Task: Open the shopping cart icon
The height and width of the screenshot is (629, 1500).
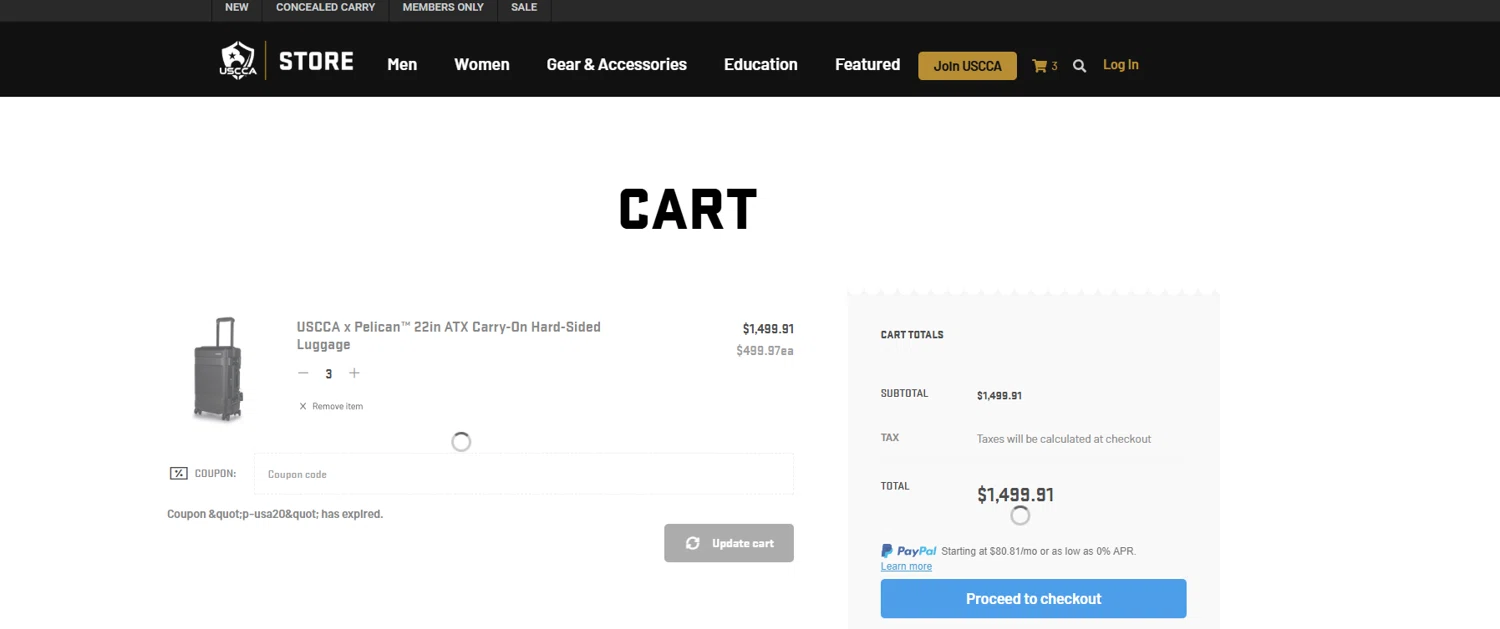Action: [x=1040, y=66]
